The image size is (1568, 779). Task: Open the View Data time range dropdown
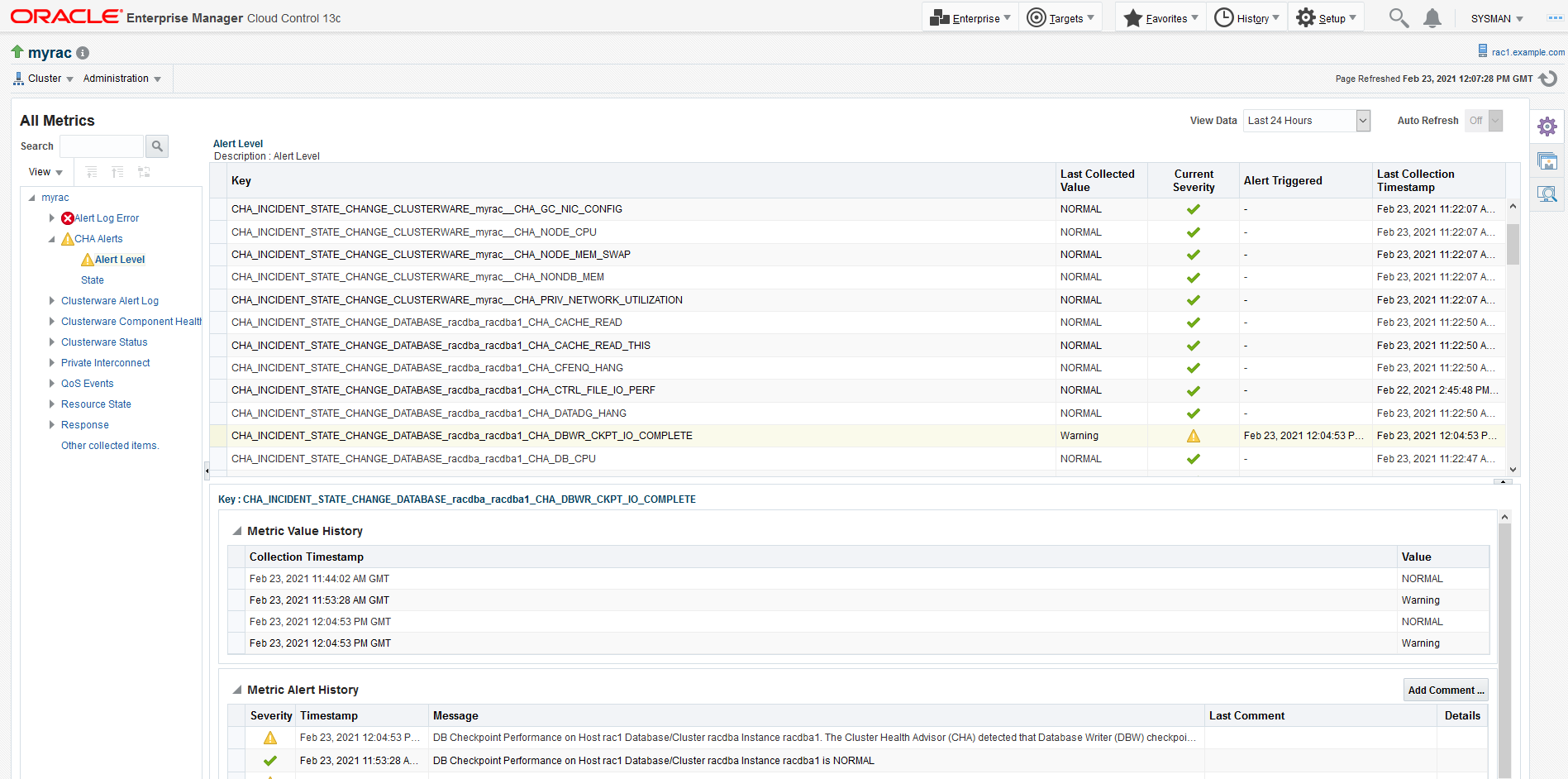1307,121
